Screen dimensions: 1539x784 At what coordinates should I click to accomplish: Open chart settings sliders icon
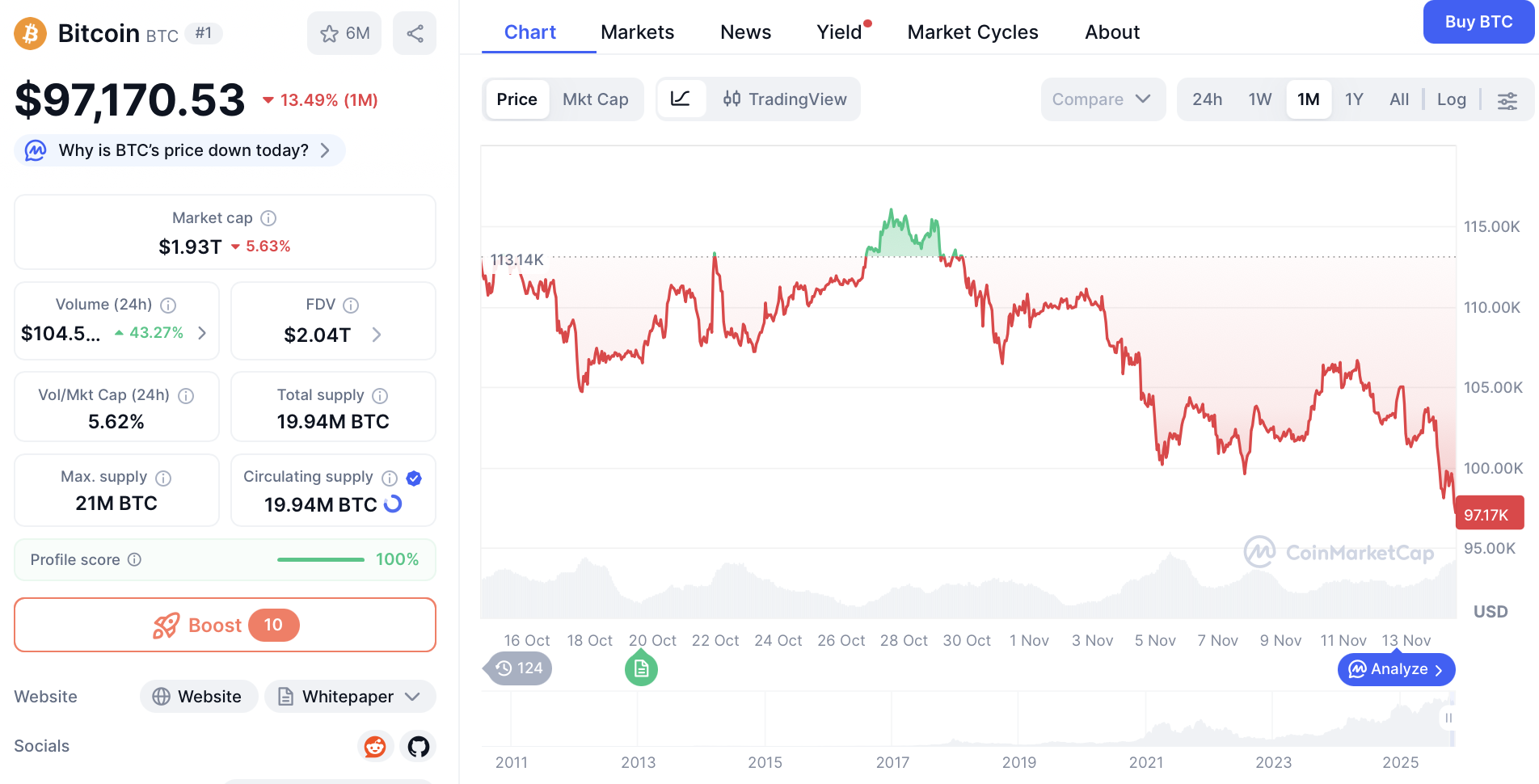point(1507,100)
